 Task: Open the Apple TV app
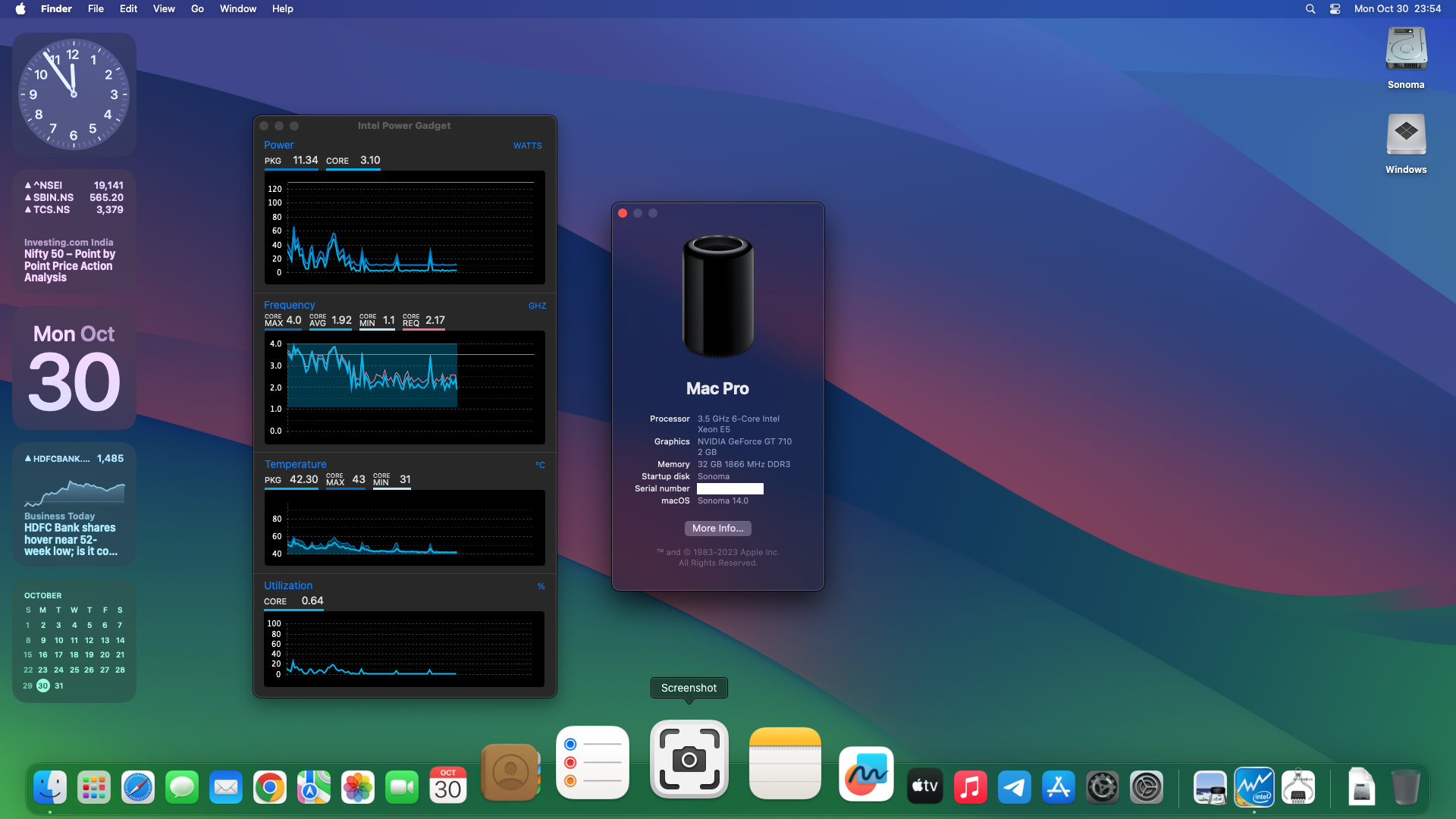coord(924,788)
